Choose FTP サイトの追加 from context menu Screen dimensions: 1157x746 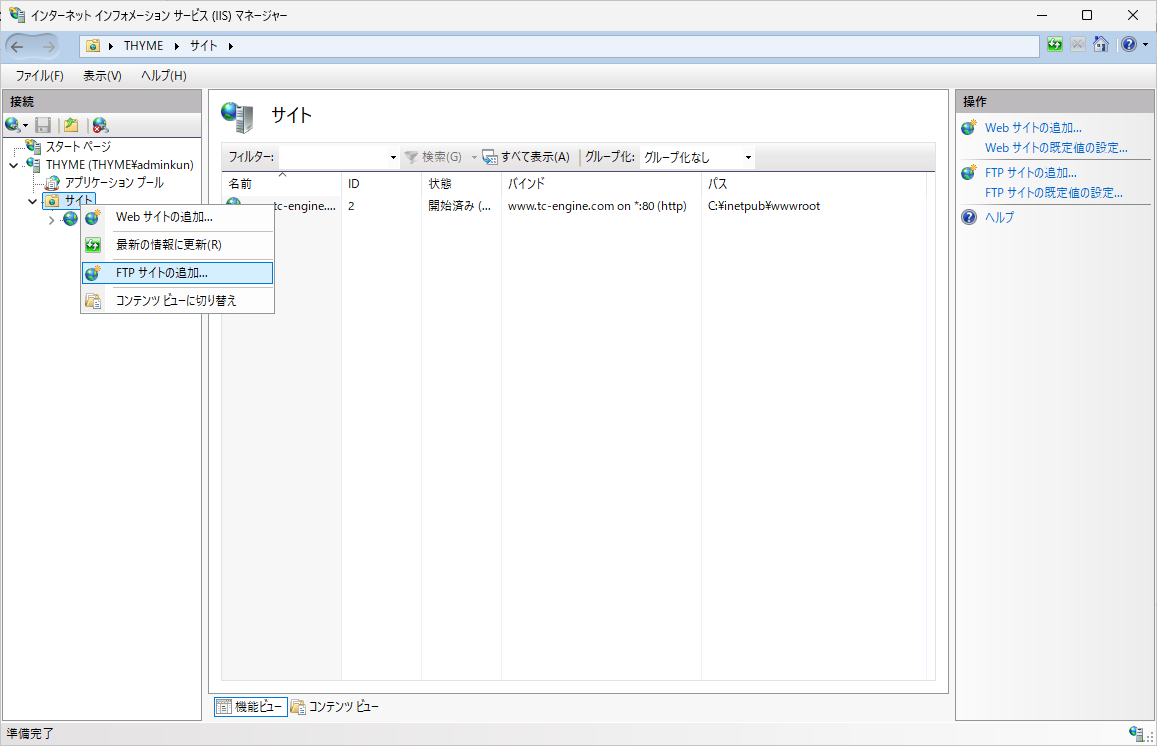[177, 273]
